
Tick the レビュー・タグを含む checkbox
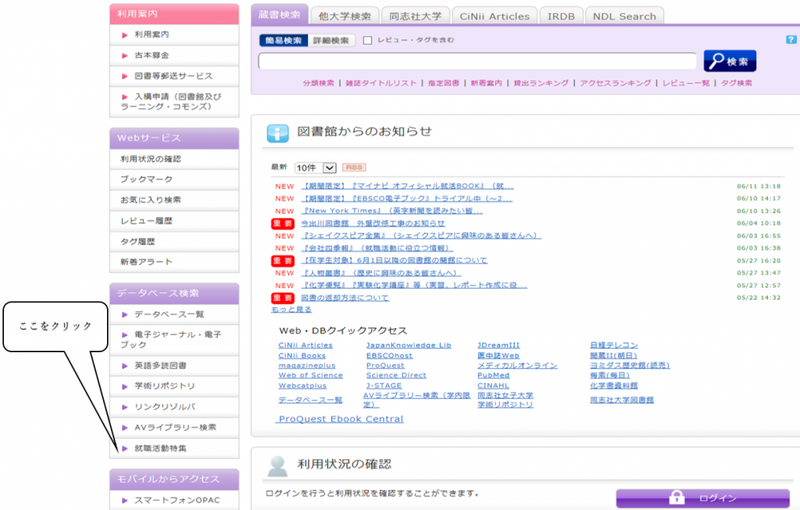(367, 40)
